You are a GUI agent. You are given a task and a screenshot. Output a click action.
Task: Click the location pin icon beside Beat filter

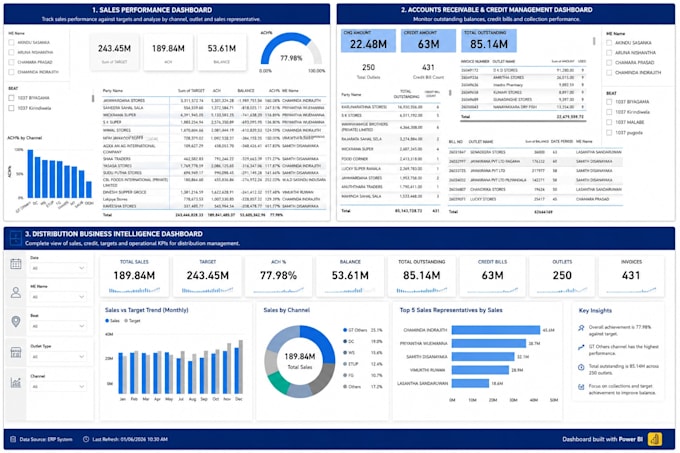[16, 322]
